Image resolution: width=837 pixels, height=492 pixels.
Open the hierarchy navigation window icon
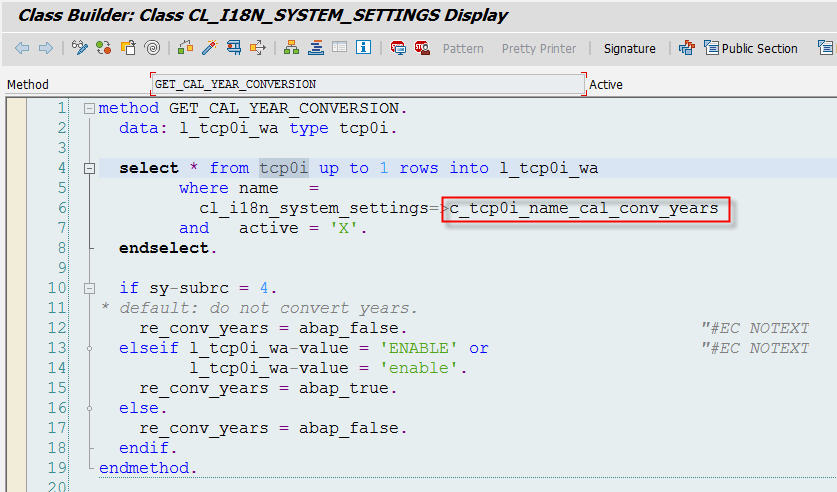click(291, 48)
